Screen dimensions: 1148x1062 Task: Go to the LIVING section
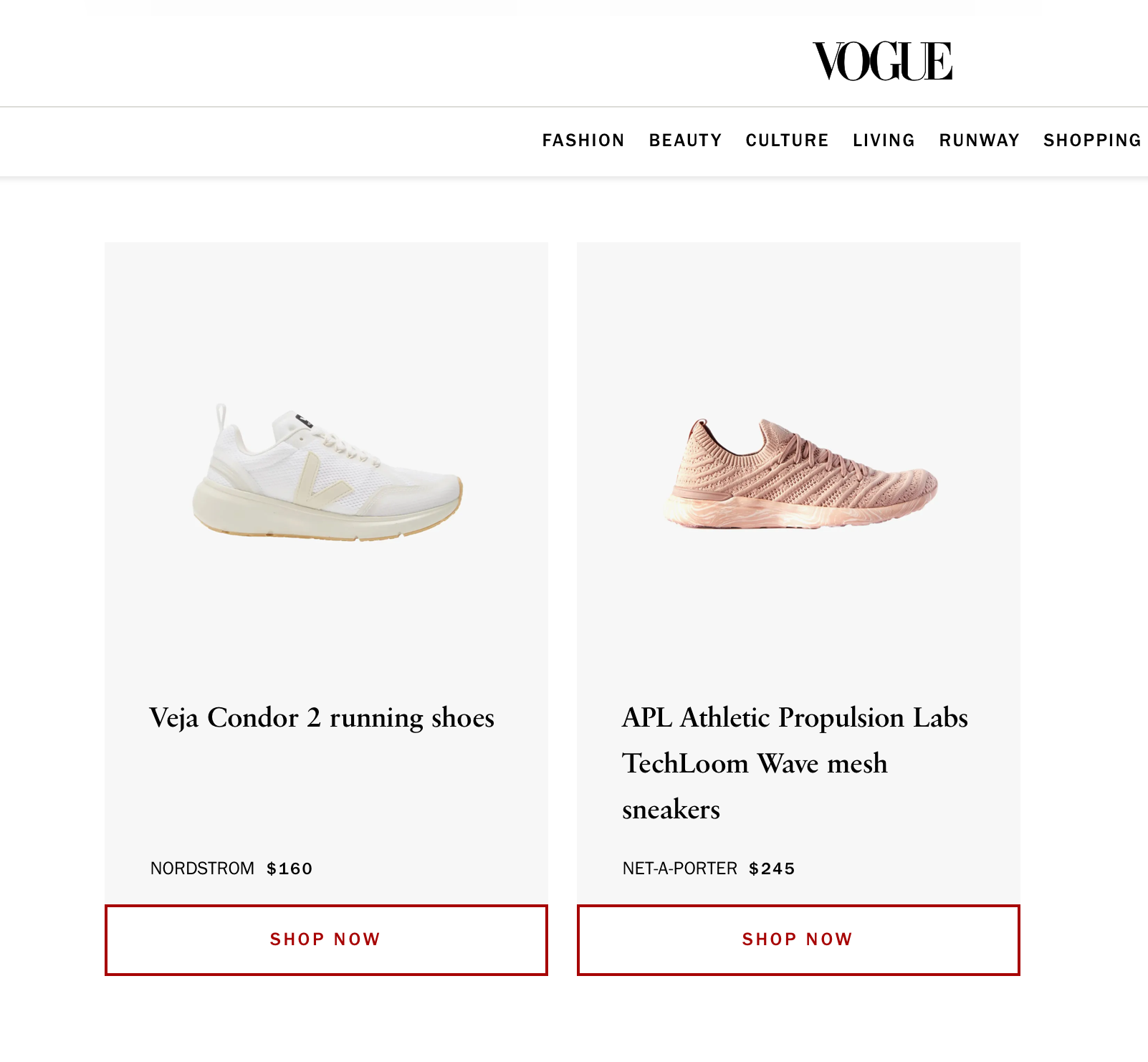pos(884,140)
